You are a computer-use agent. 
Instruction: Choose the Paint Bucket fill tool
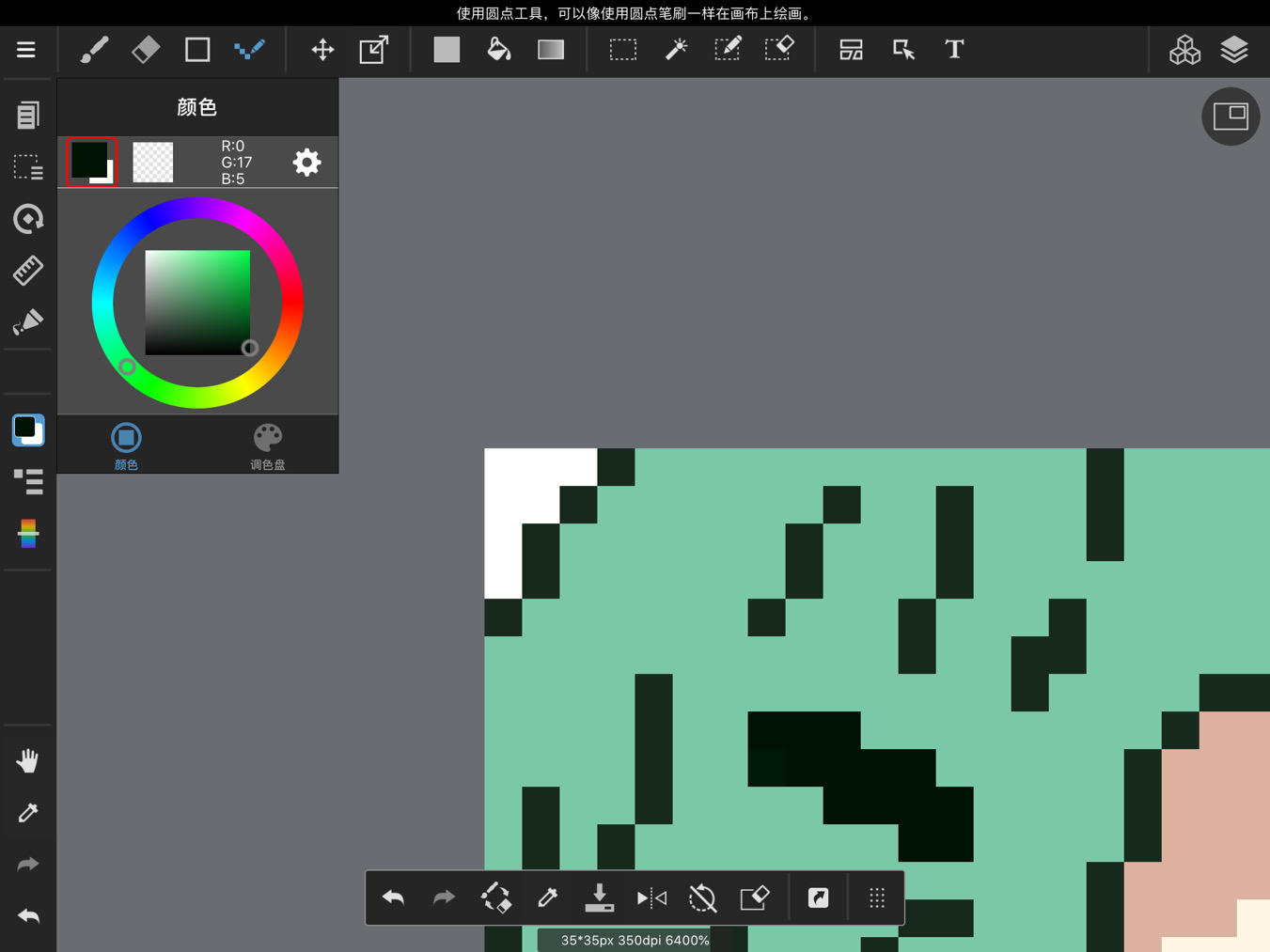click(498, 50)
